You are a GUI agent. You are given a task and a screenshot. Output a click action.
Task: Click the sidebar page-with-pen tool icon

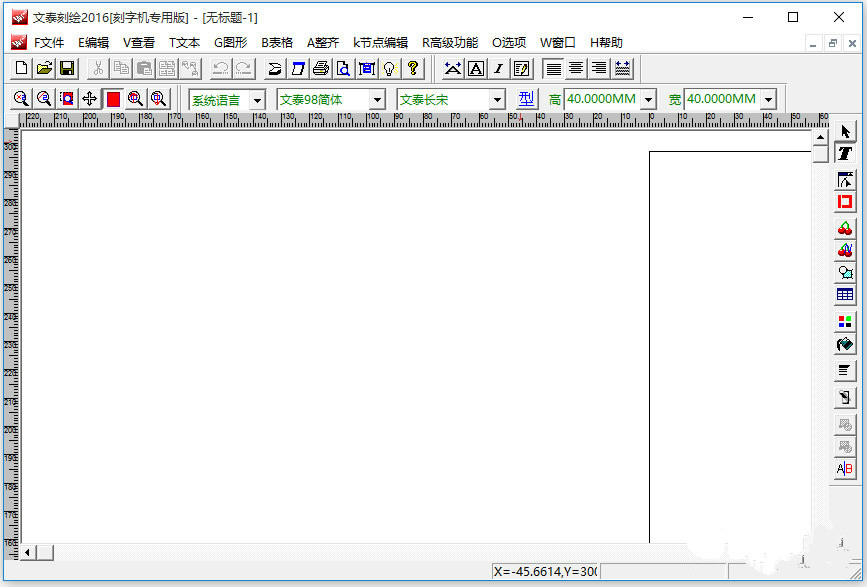tap(845, 397)
